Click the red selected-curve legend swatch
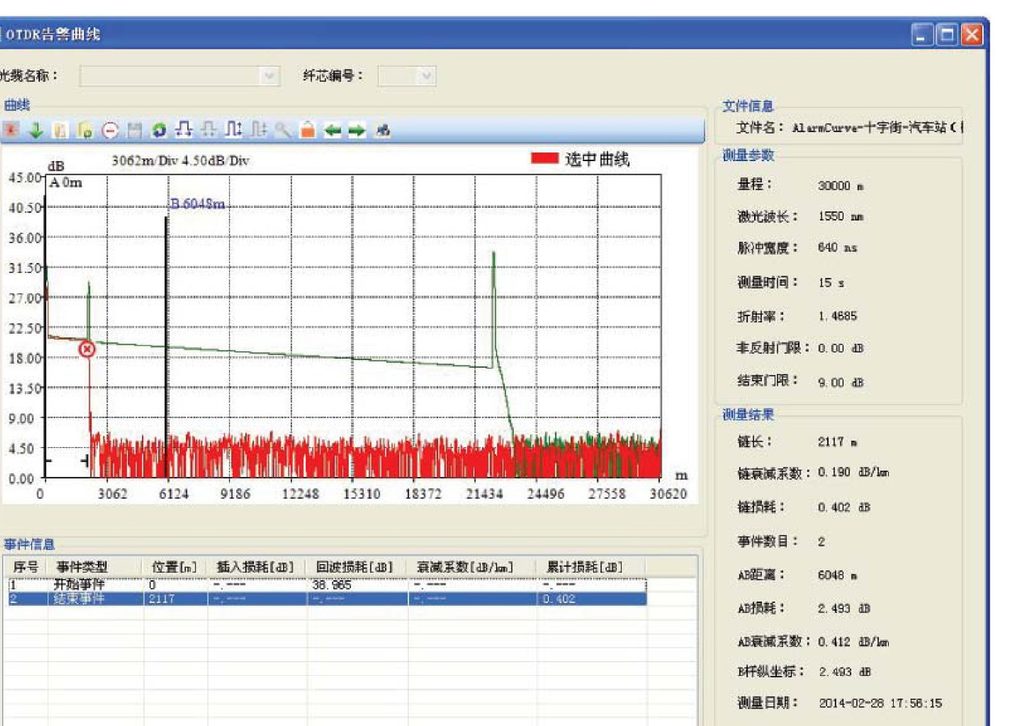1024x726 pixels. coord(545,158)
